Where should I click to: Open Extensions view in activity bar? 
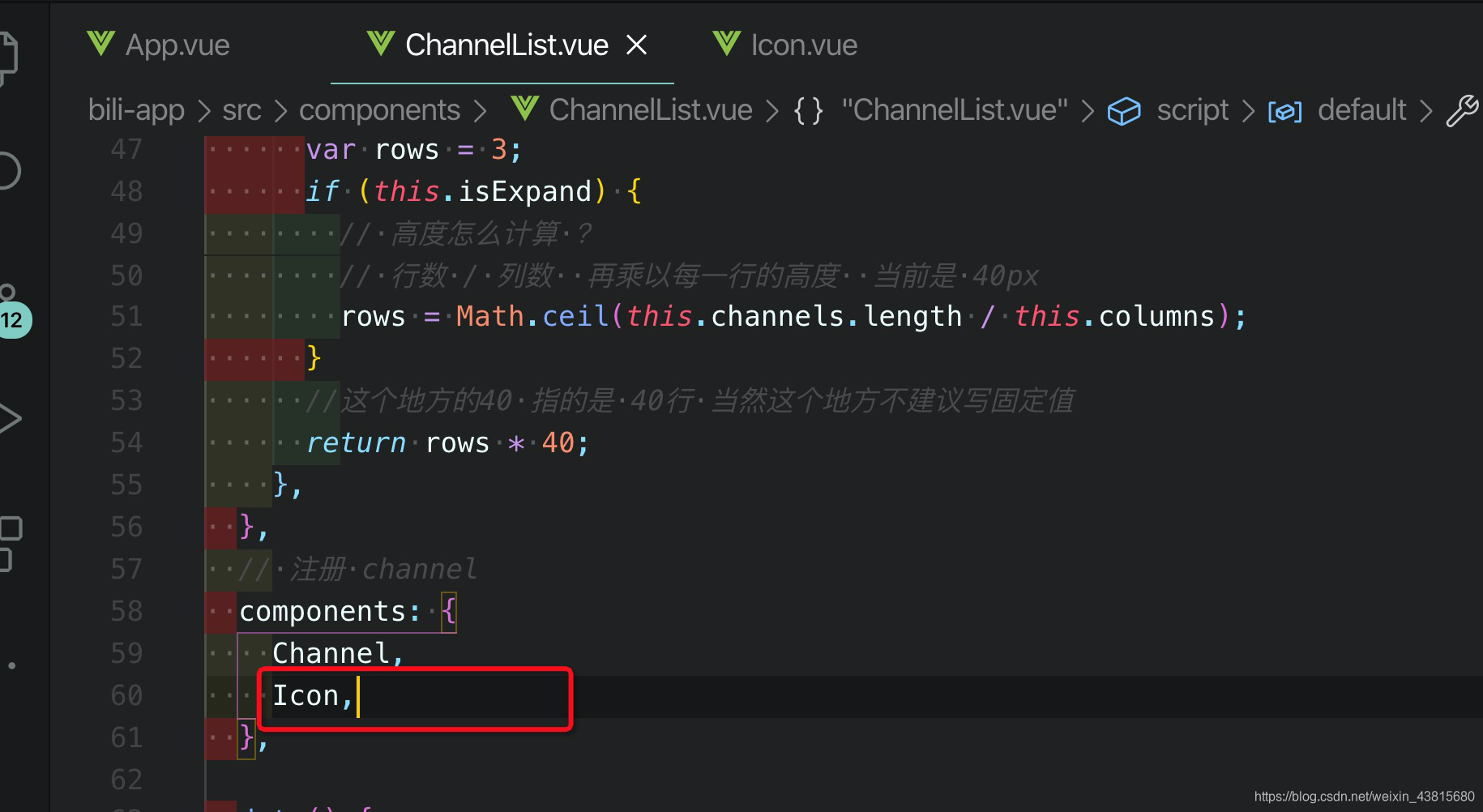[x=10, y=544]
